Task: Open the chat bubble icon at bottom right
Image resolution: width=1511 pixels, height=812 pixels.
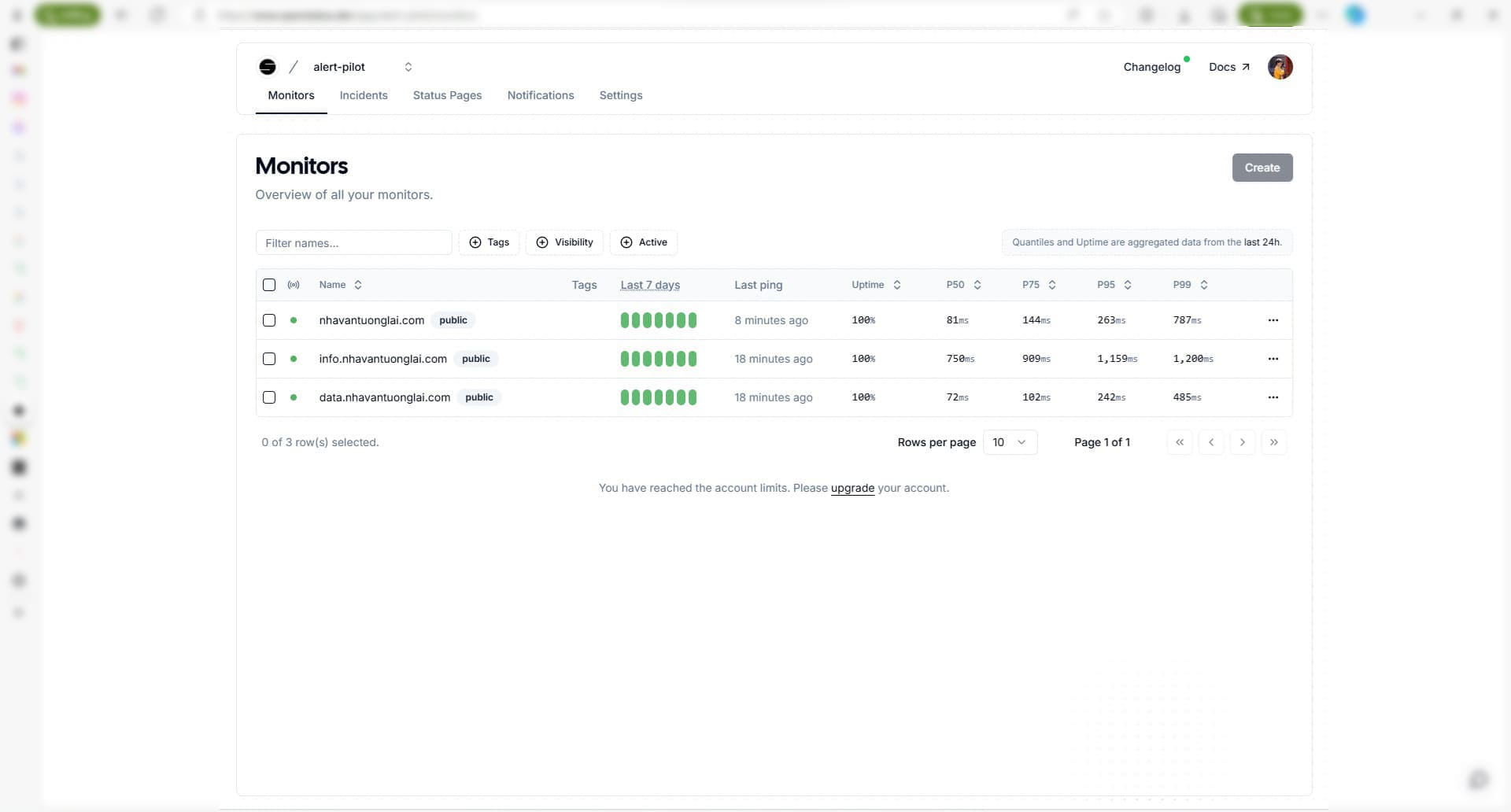Action: pos(1479,779)
